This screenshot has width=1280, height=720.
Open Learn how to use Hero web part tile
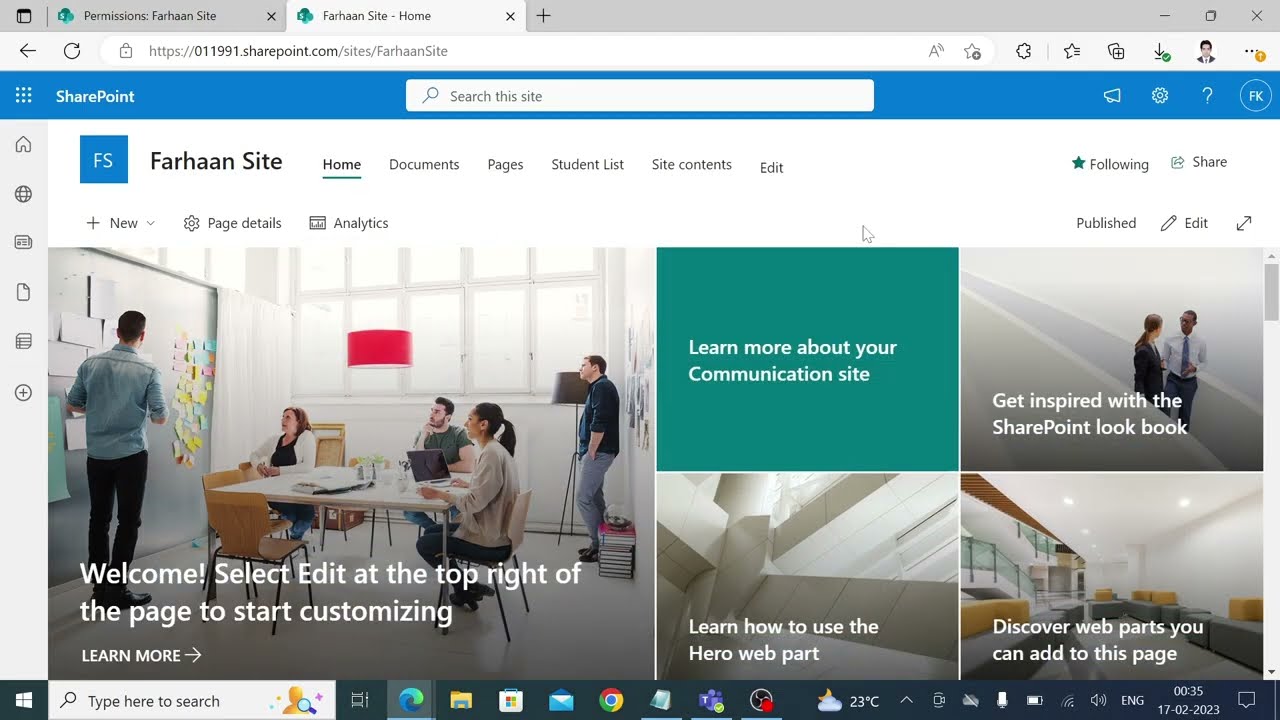tap(807, 576)
